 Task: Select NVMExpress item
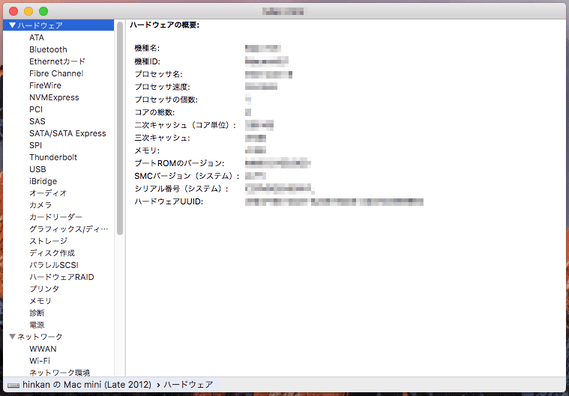(54, 97)
